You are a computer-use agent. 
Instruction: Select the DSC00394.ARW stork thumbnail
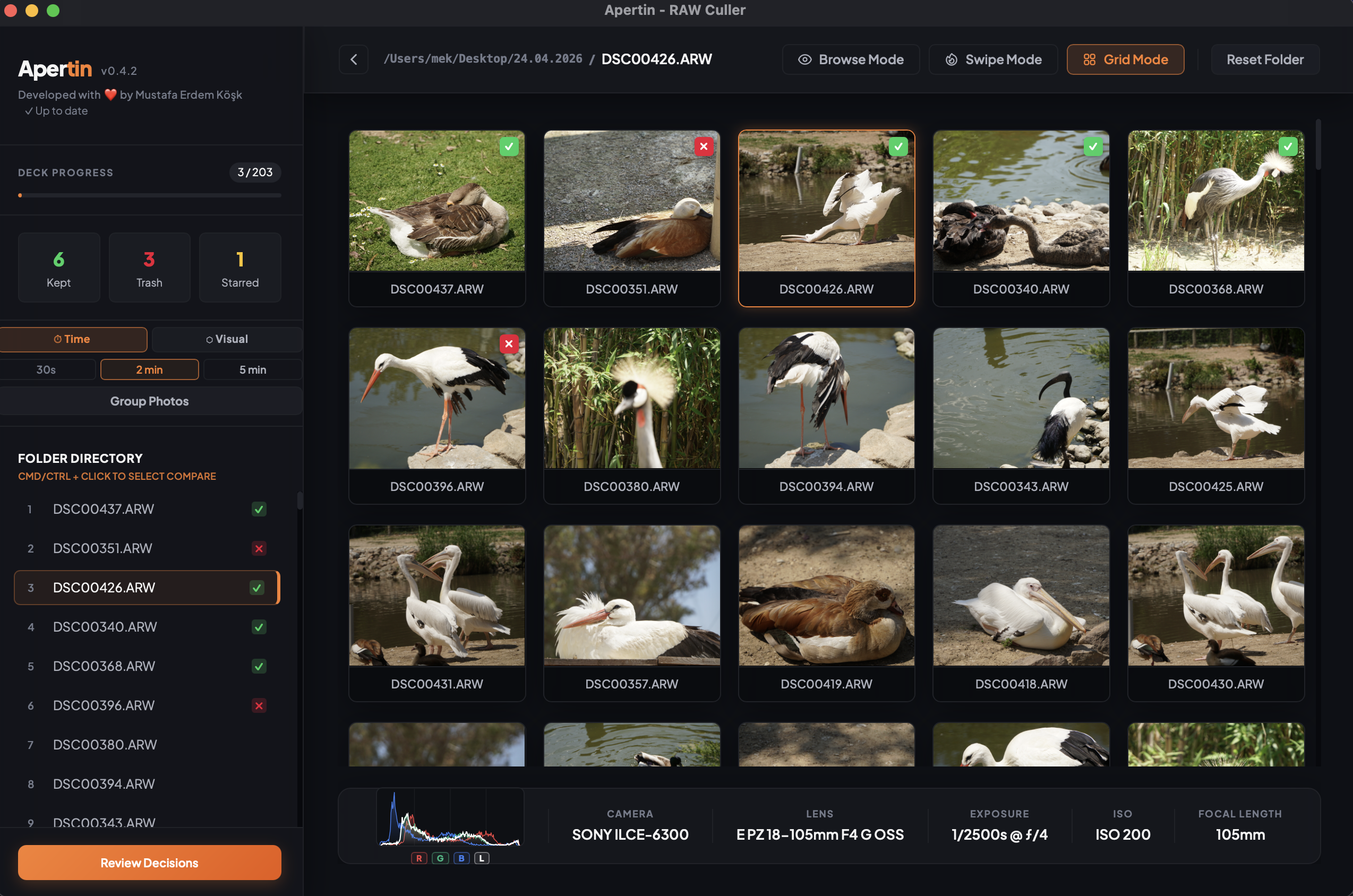click(x=827, y=398)
